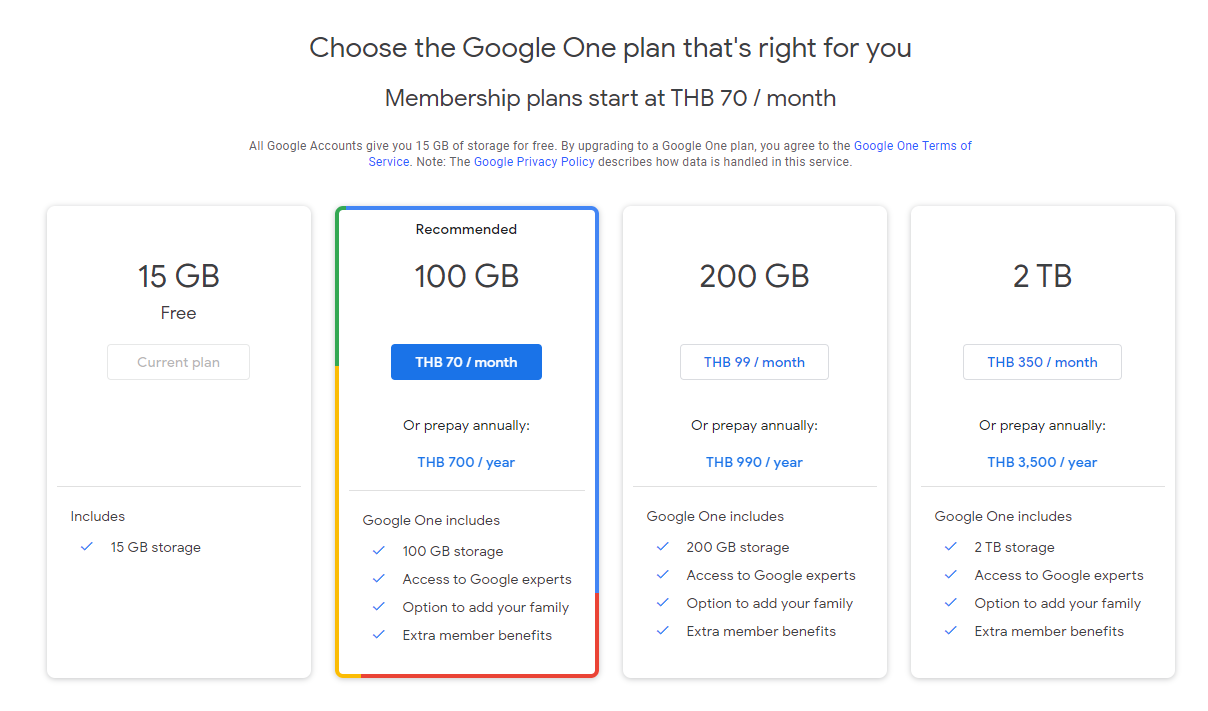The width and height of the screenshot is (1208, 711).
Task: Choose THB 3,500 / year annual price
Action: point(1042,462)
